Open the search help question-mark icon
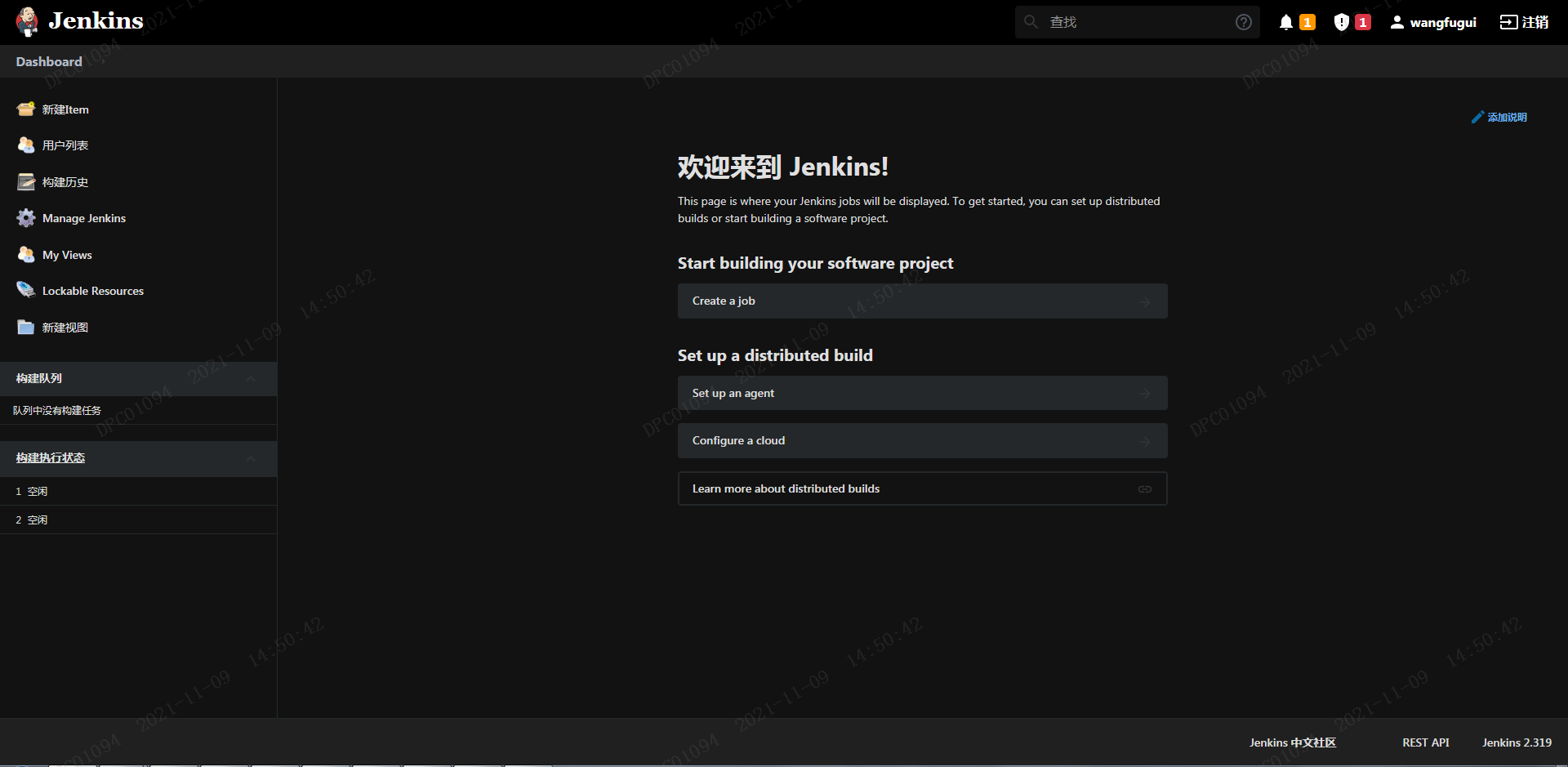 pos(1243,22)
